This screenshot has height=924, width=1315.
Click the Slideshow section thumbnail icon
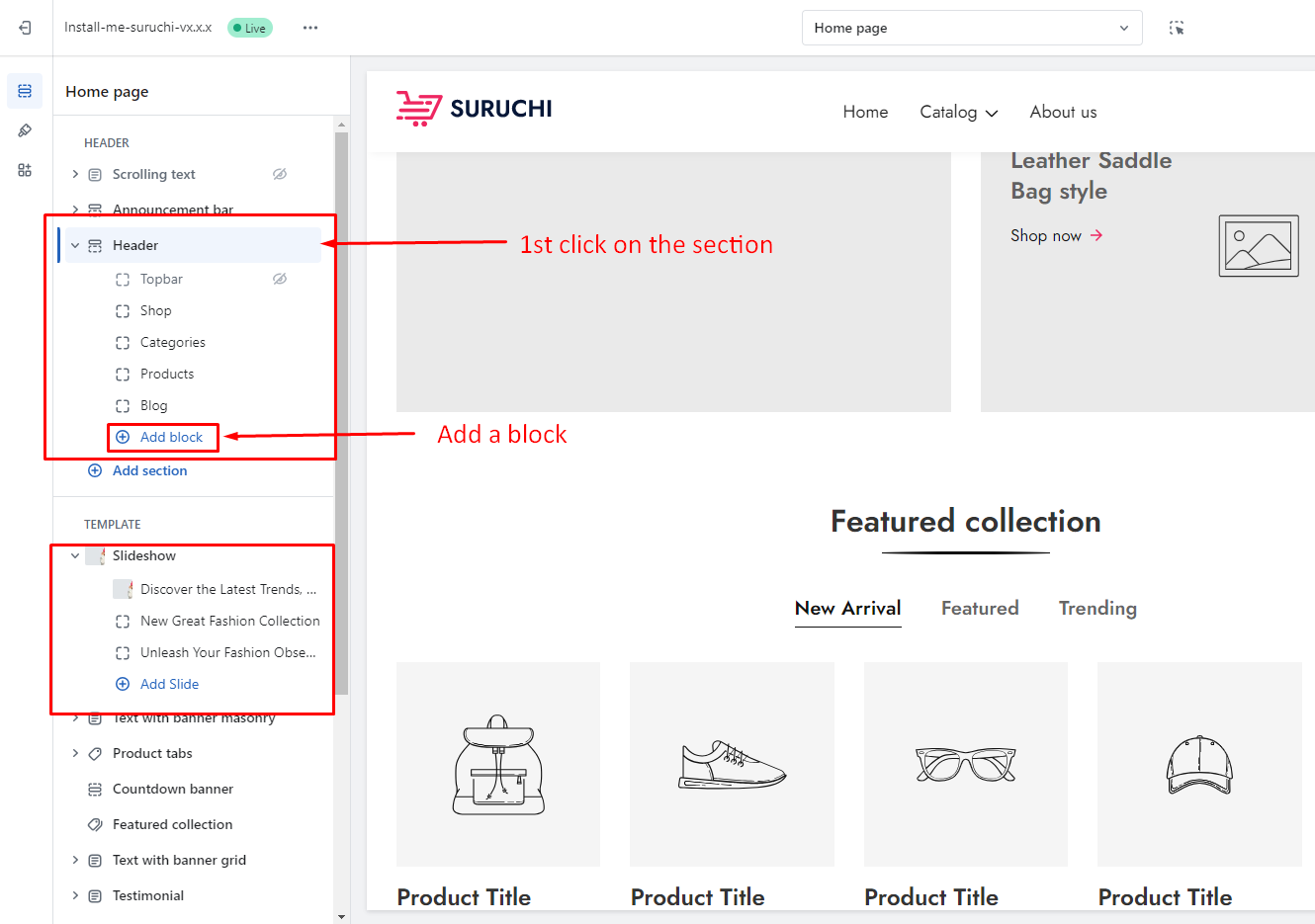[95, 556]
